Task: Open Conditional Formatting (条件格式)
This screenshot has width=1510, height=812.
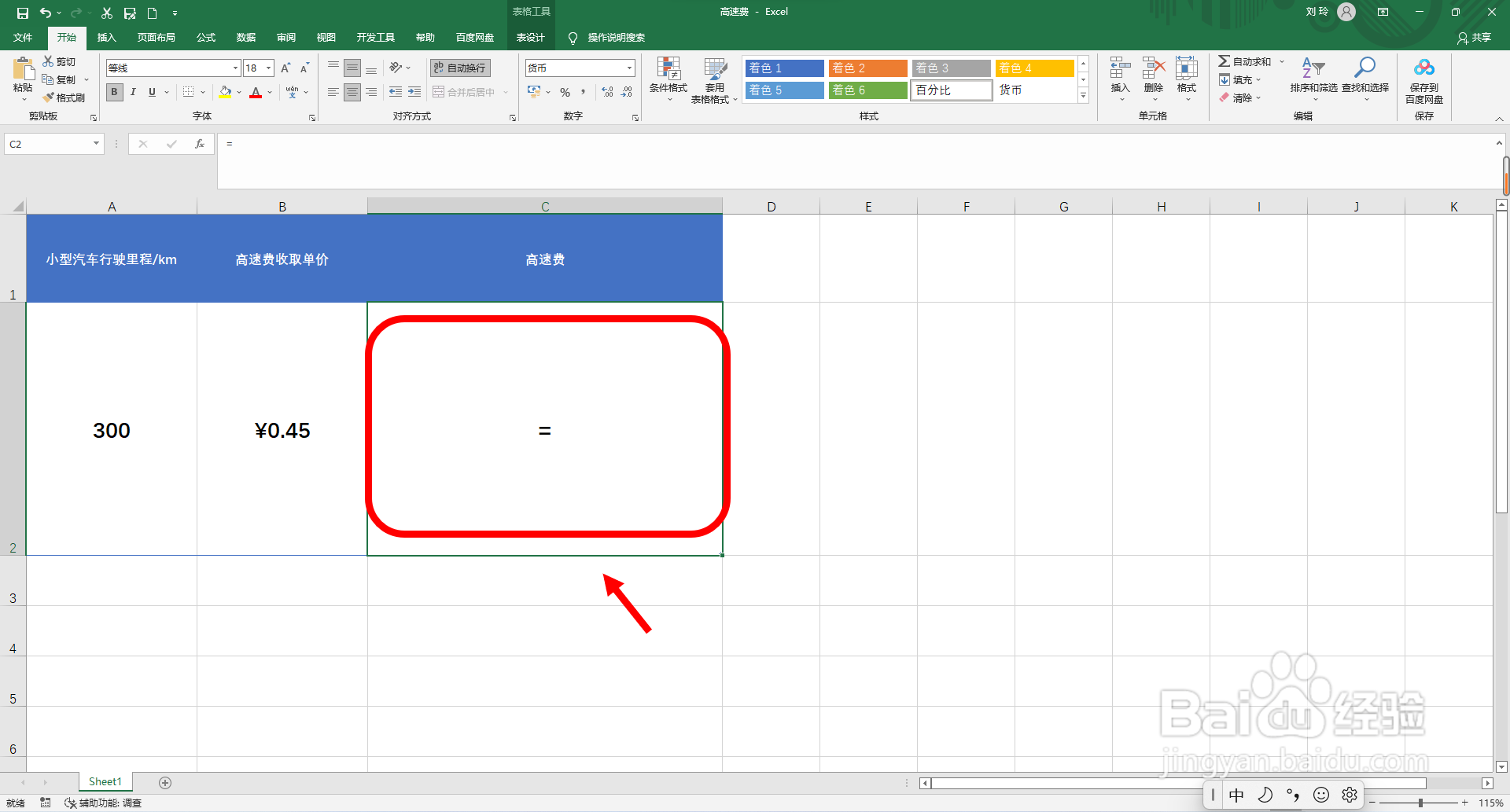Action: point(668,80)
